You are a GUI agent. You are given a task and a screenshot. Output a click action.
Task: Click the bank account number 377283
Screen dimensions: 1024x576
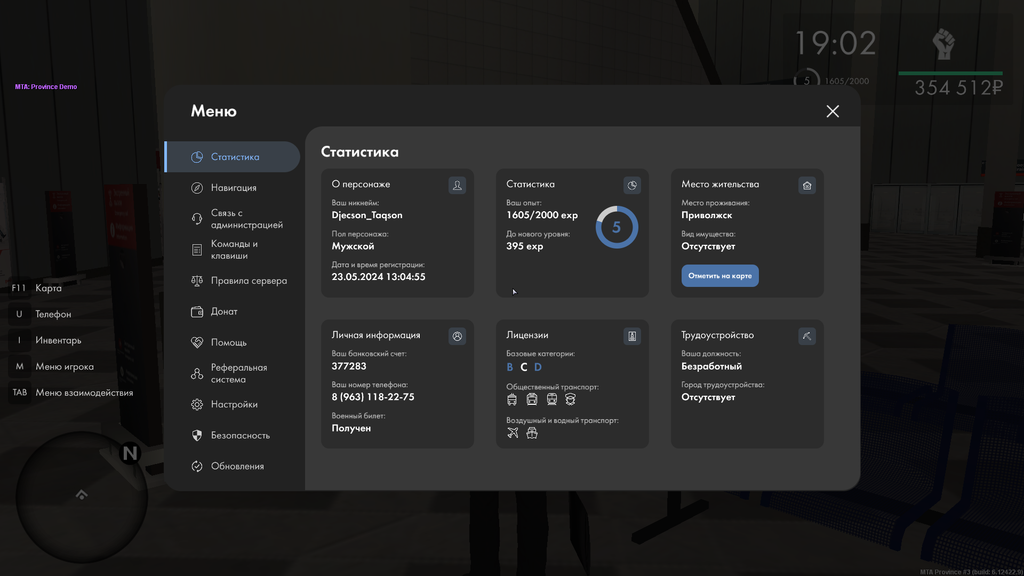point(349,366)
